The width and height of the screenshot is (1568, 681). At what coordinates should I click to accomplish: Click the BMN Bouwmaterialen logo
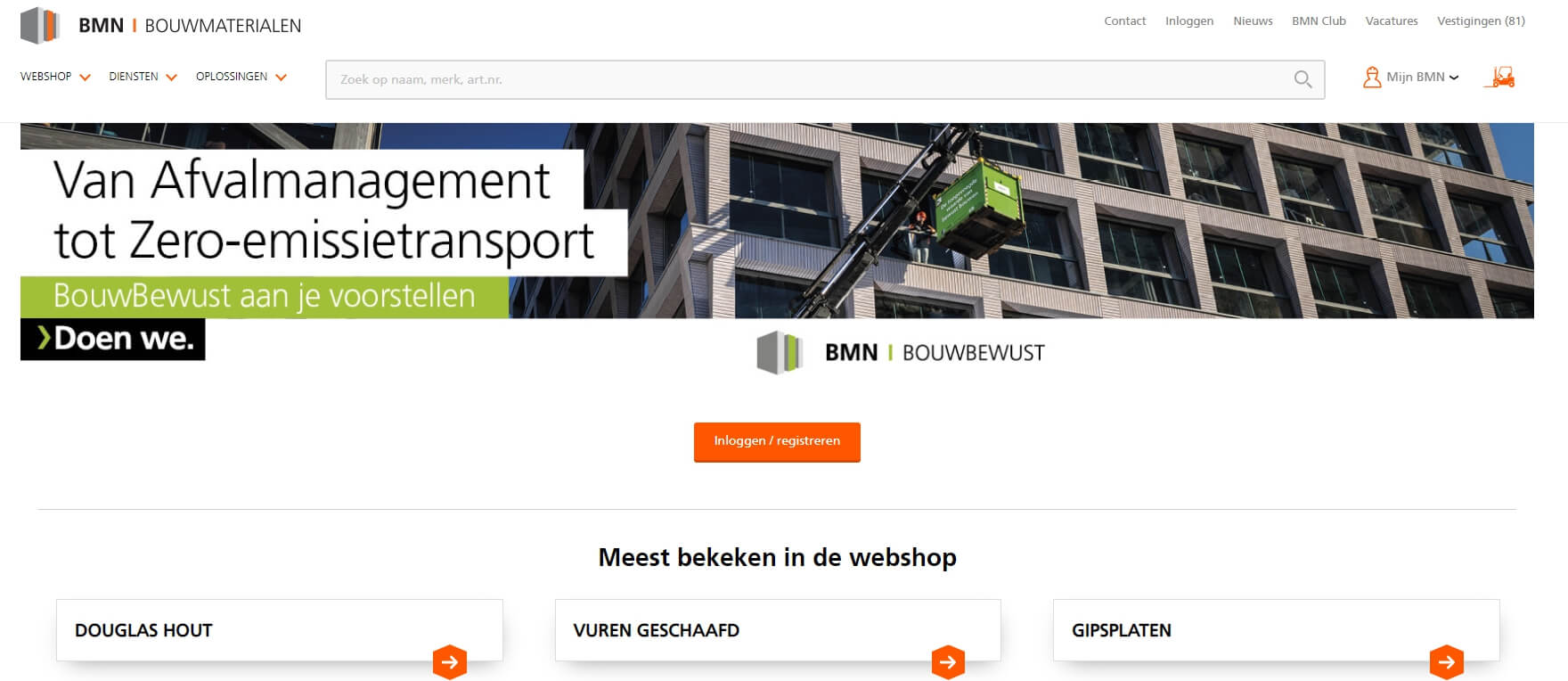click(x=161, y=25)
